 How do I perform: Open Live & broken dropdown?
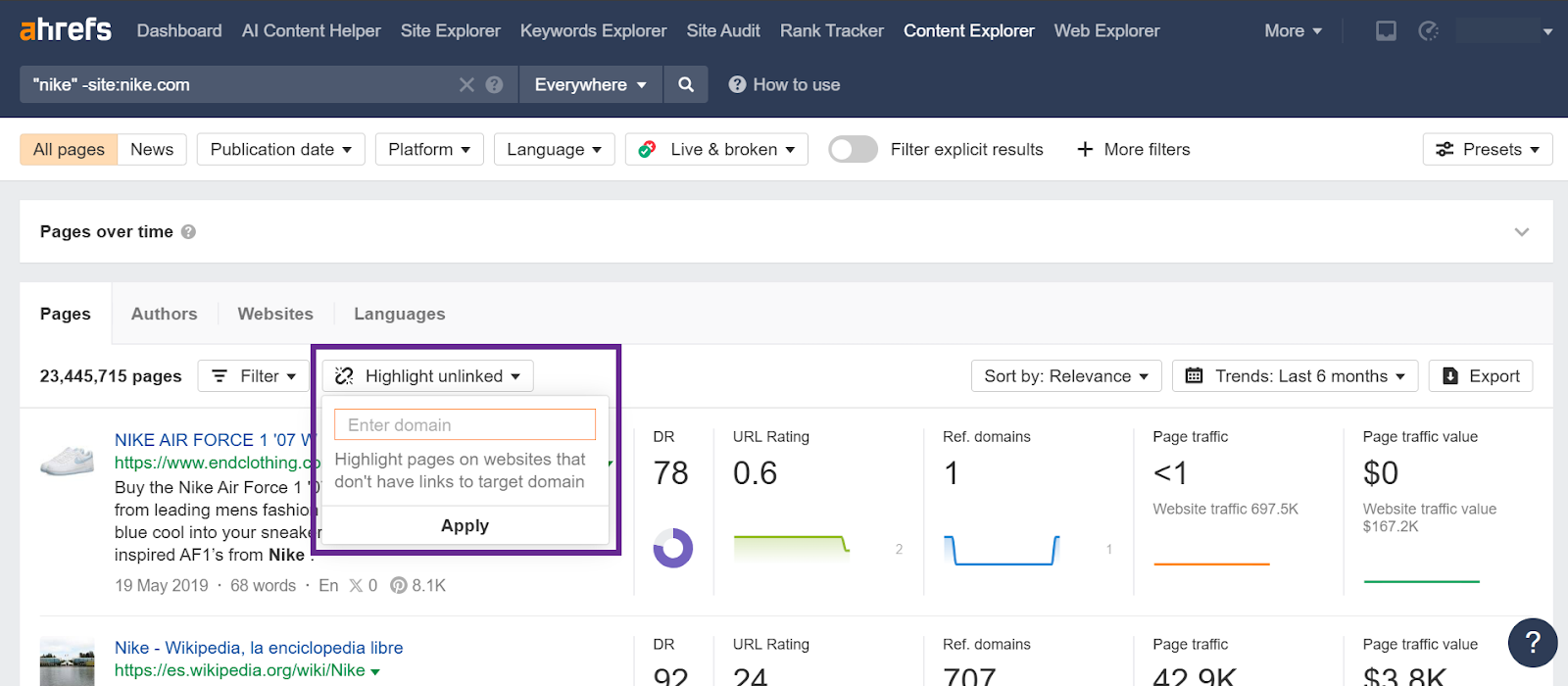coord(716,149)
